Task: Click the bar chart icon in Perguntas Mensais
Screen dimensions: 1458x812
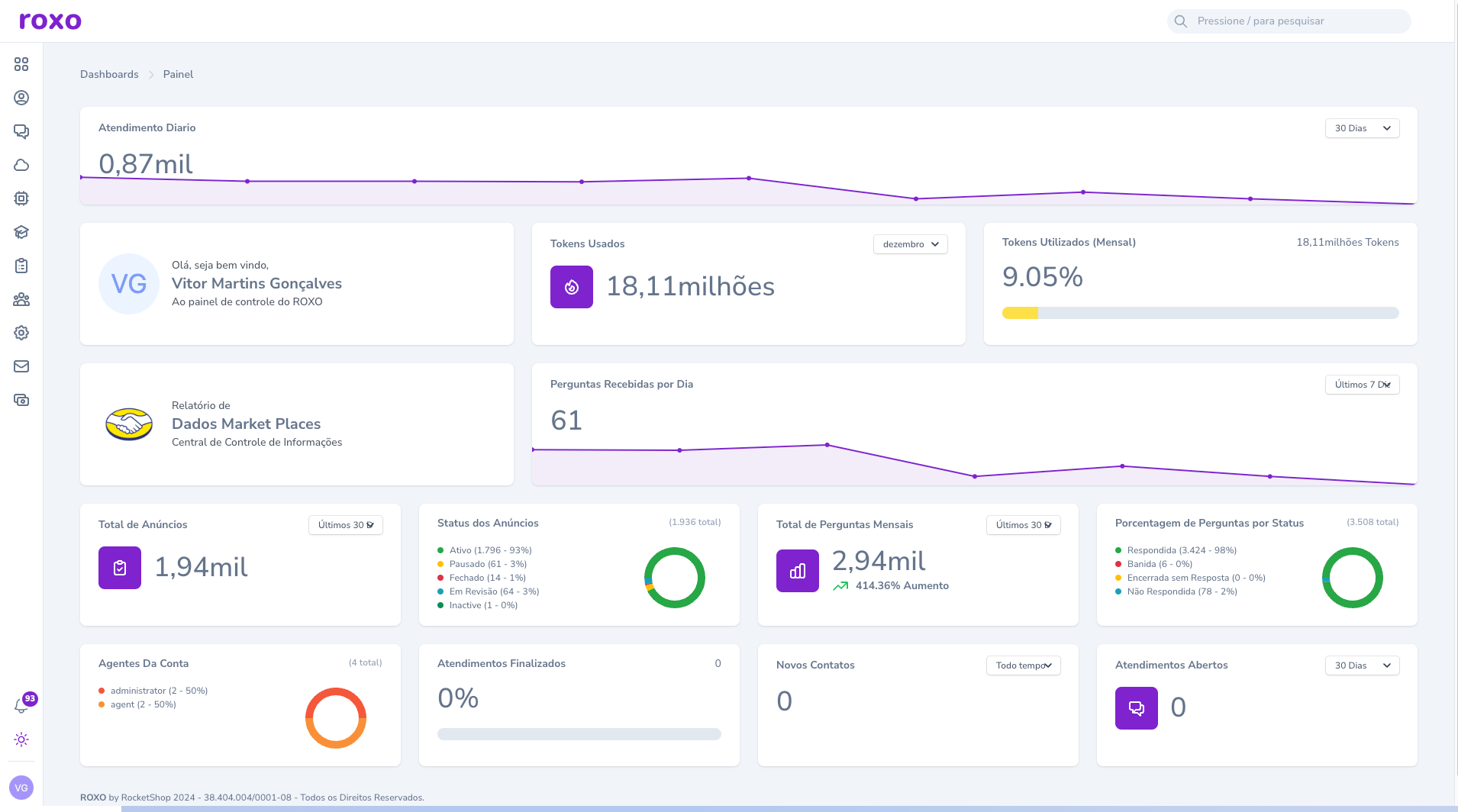Action: click(798, 571)
